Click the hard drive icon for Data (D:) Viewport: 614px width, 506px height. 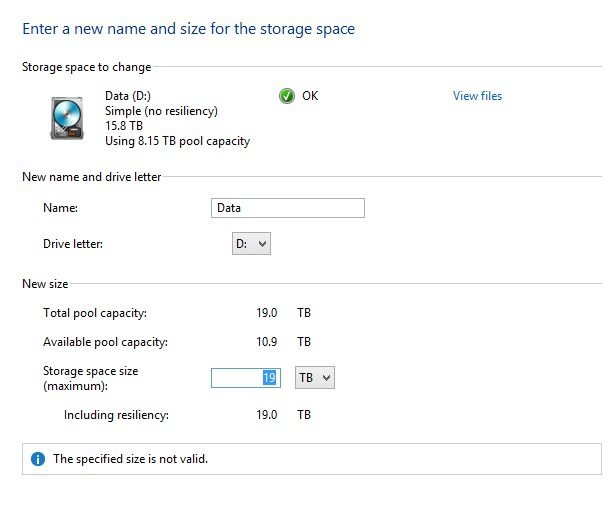click(68, 117)
